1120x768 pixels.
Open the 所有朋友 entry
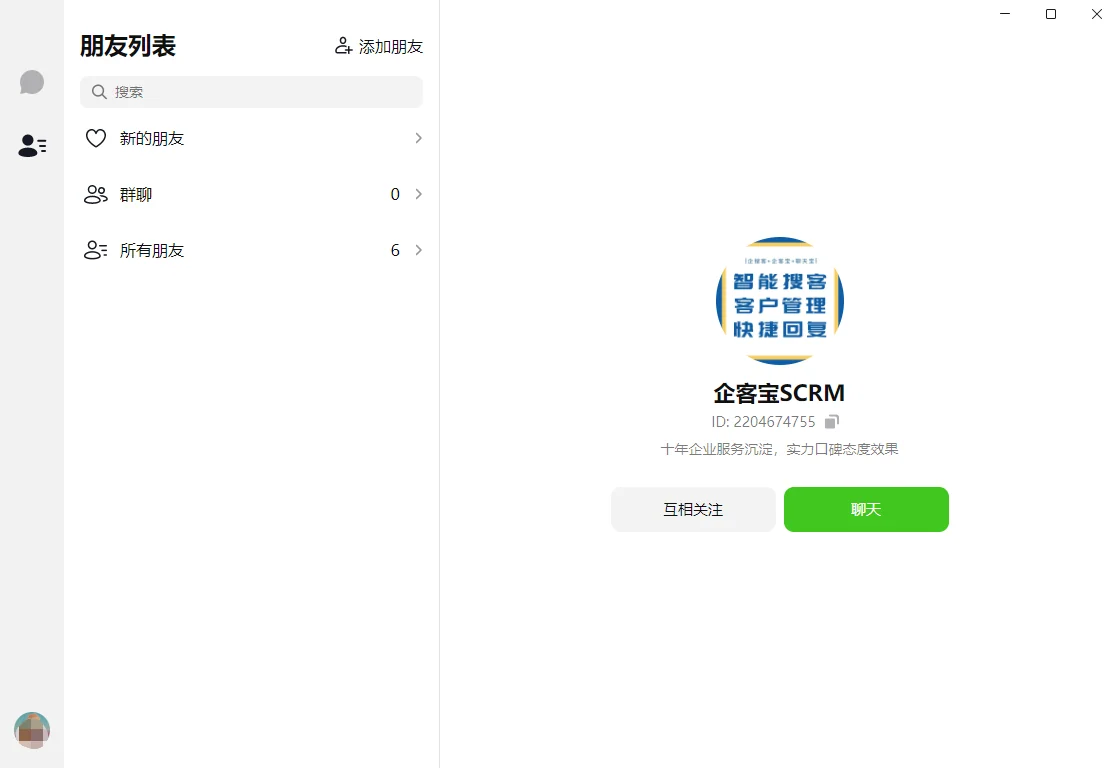(251, 250)
